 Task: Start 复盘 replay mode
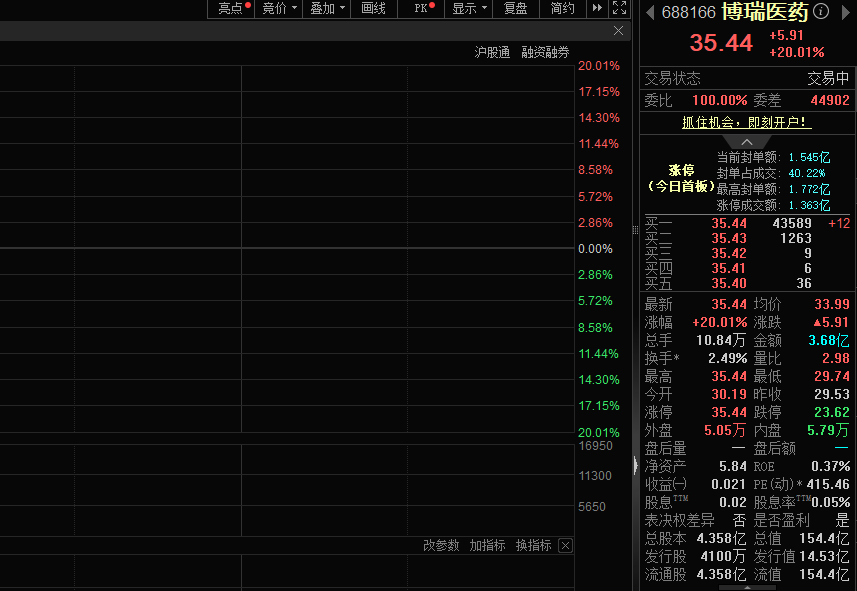point(515,8)
